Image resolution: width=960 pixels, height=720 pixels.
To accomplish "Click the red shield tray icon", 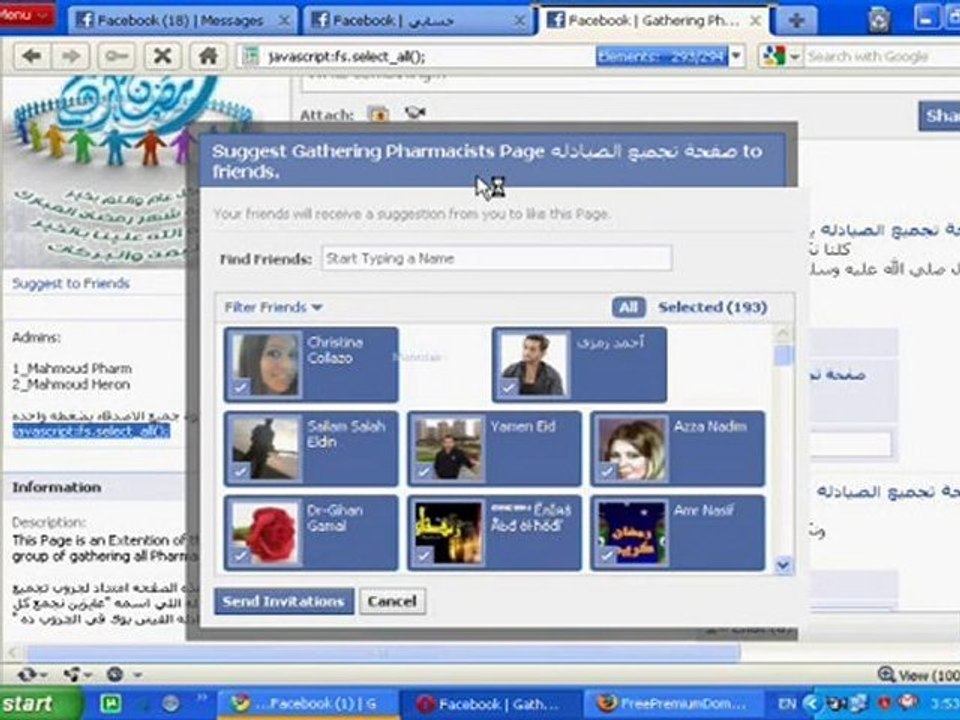I will (x=884, y=703).
